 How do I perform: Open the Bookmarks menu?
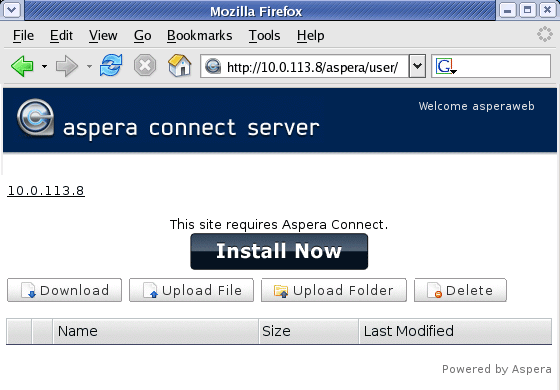point(199,36)
